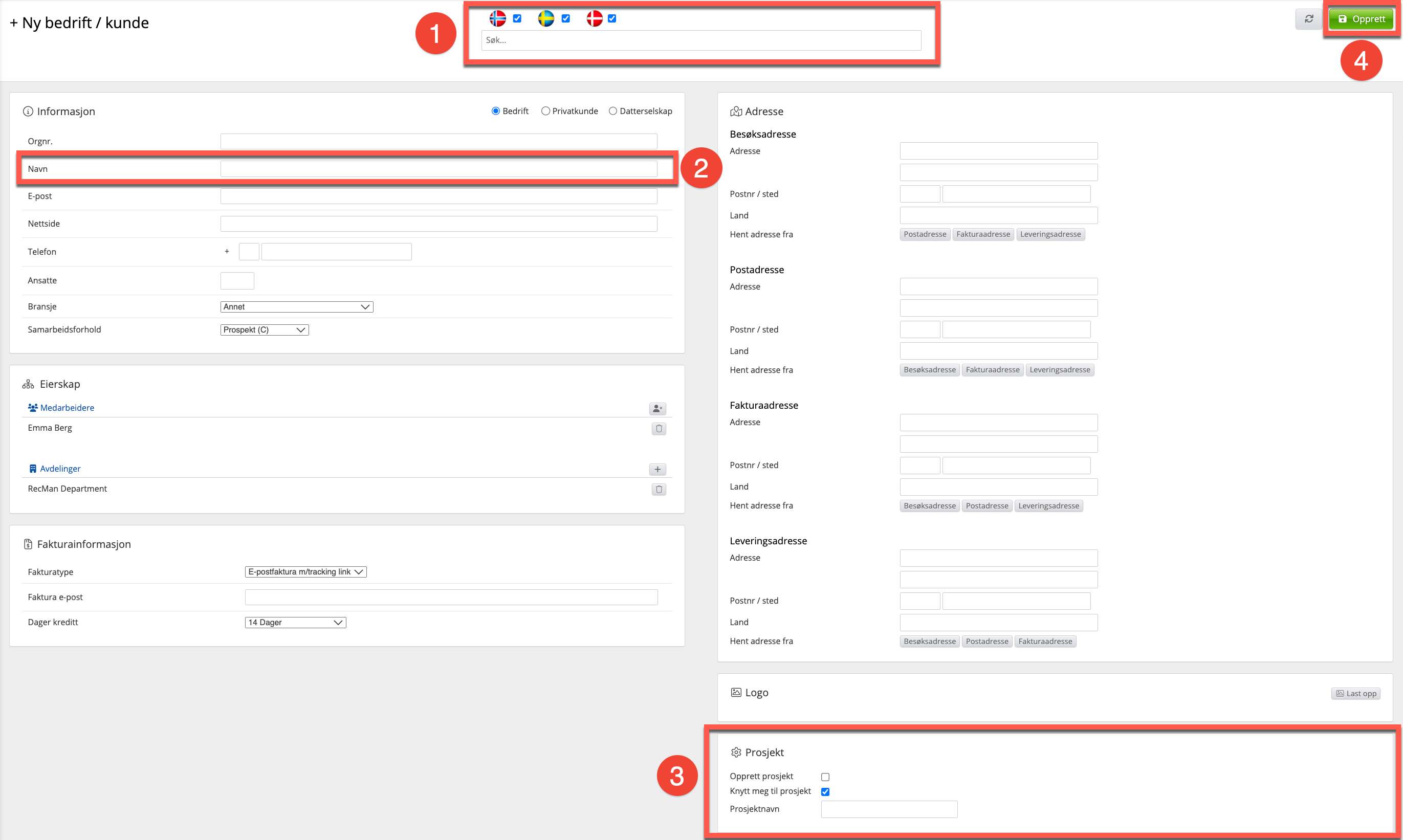Screen dimensions: 1403x840
Task: Toggle the Sweden search checkbox
Action: click(565, 19)
